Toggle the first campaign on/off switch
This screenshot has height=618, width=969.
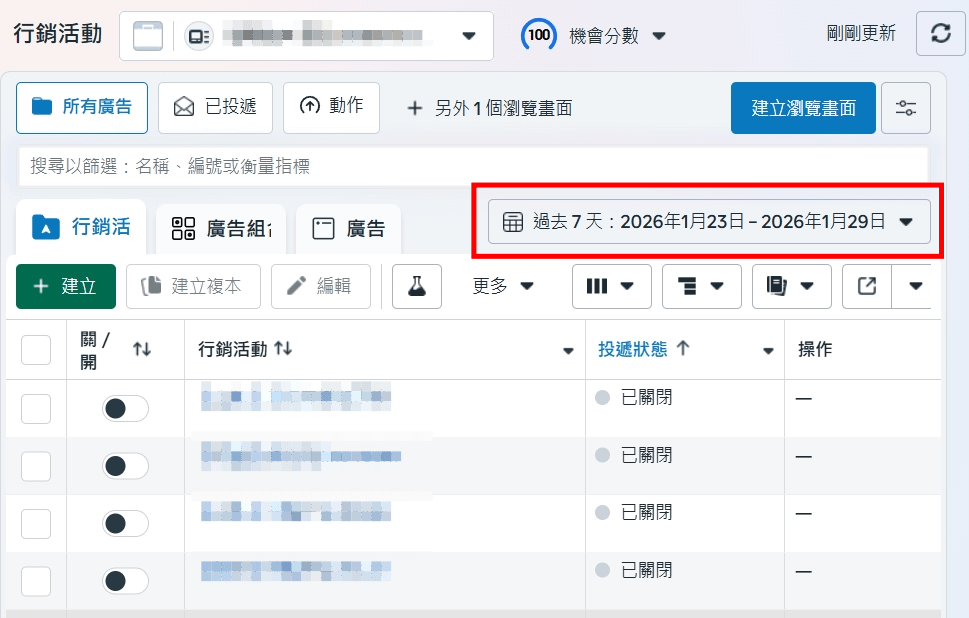[x=125, y=408]
